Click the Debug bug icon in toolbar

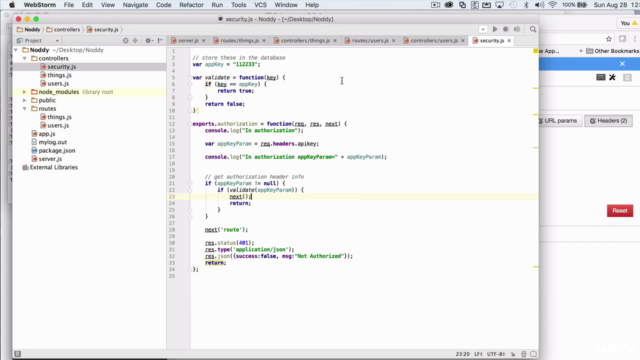pos(506,29)
